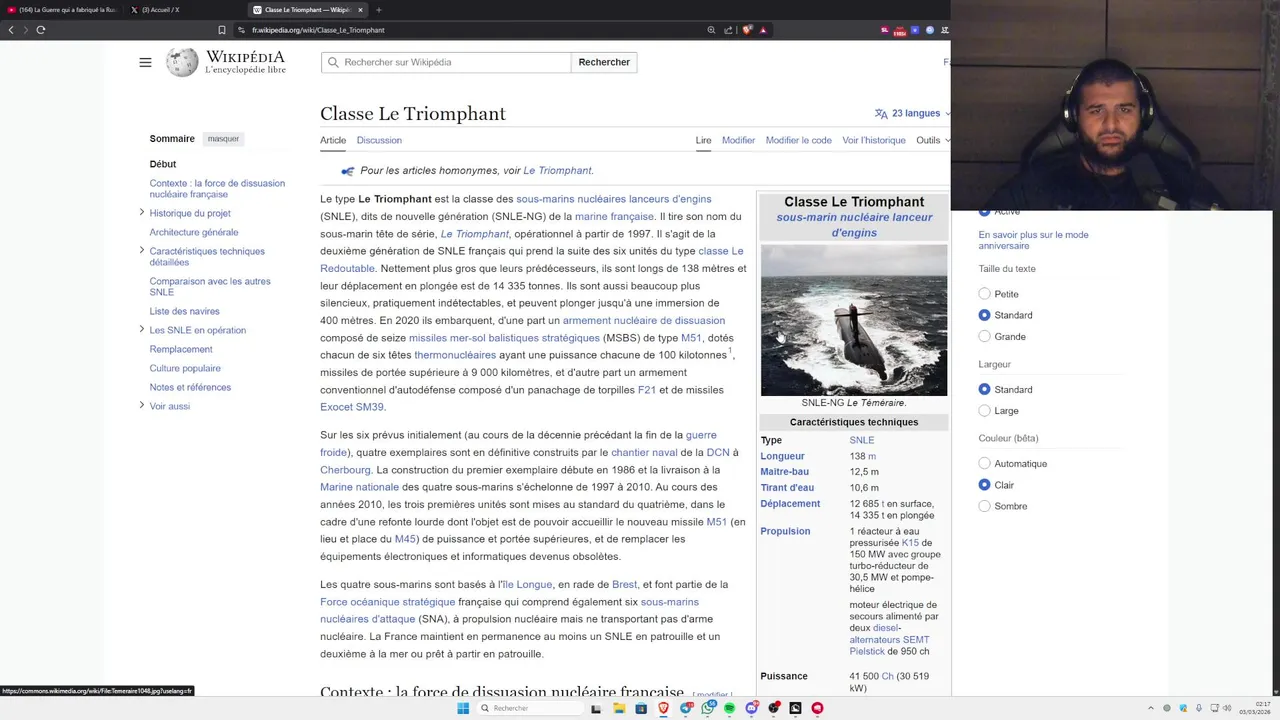Viewport: 1280px width, 720px height.
Task: Click En savoir plus sur le mode anniversaire
Action: coord(1033,240)
